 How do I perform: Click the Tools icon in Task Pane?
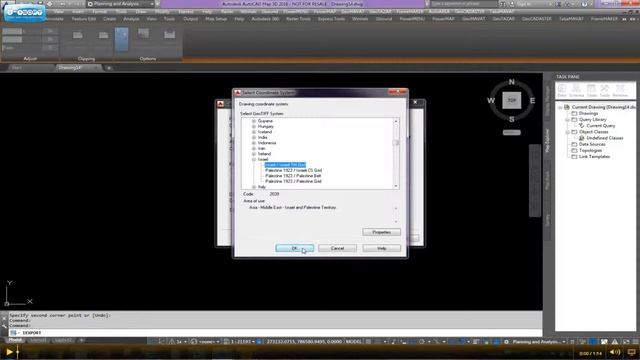[604, 91]
